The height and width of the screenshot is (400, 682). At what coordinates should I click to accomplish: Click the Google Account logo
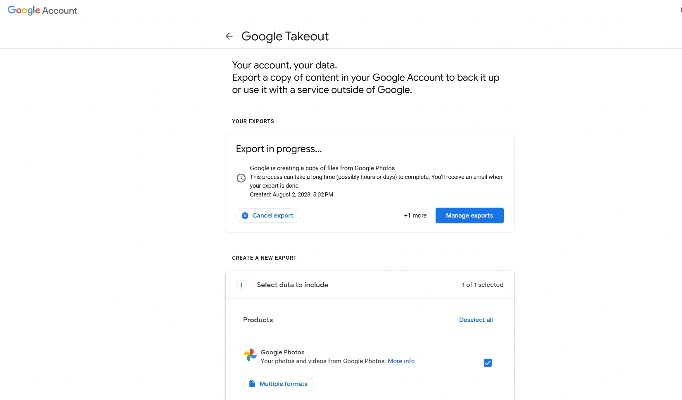click(42, 10)
